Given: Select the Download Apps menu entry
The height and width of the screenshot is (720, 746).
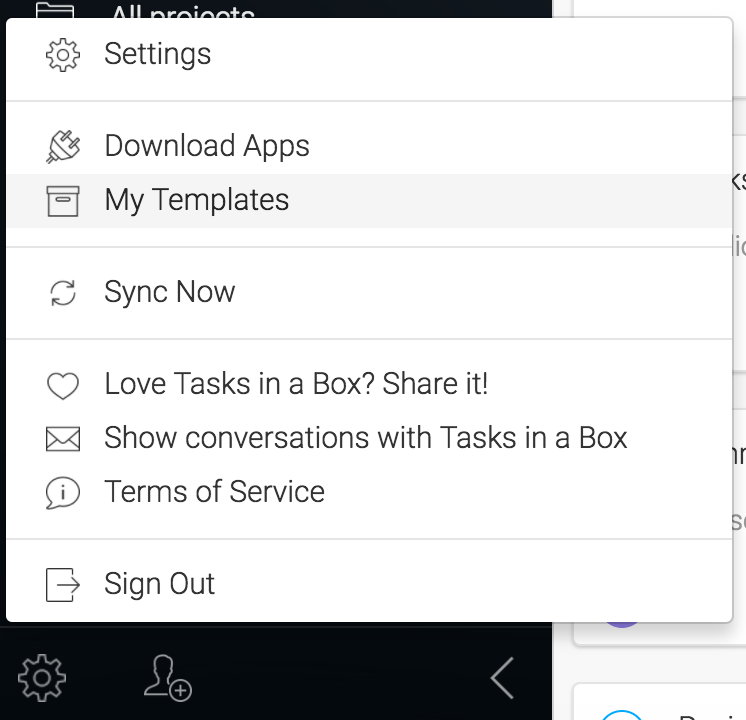Looking at the screenshot, I should pyautogui.click(x=207, y=146).
